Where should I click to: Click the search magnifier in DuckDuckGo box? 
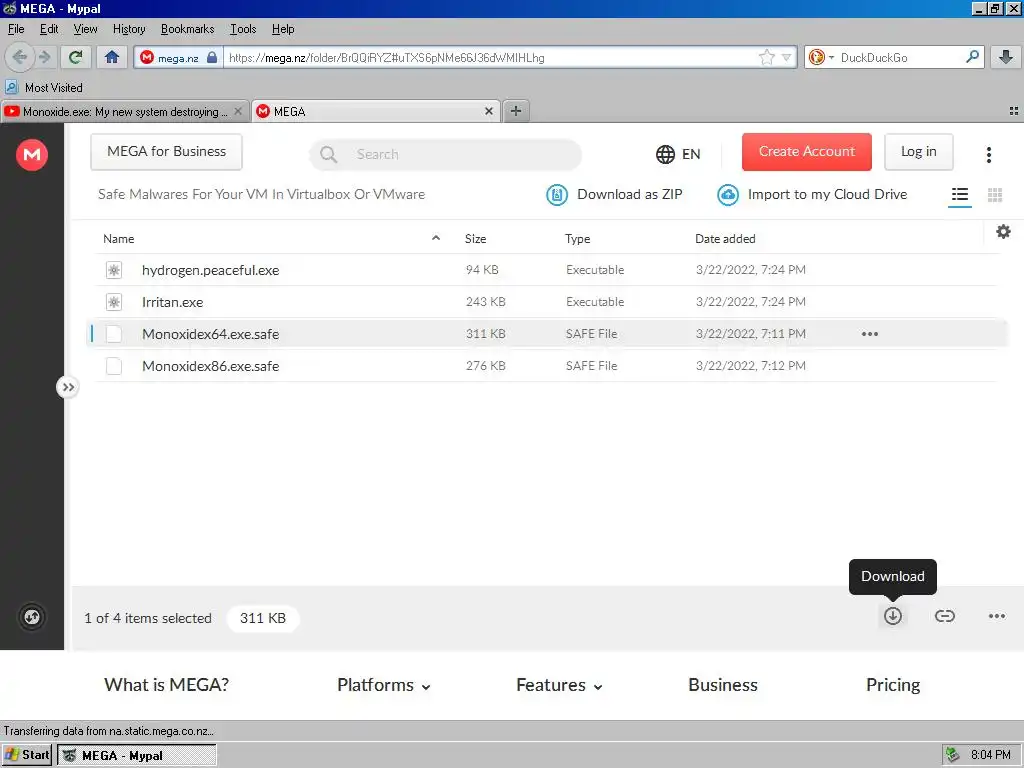tap(972, 57)
